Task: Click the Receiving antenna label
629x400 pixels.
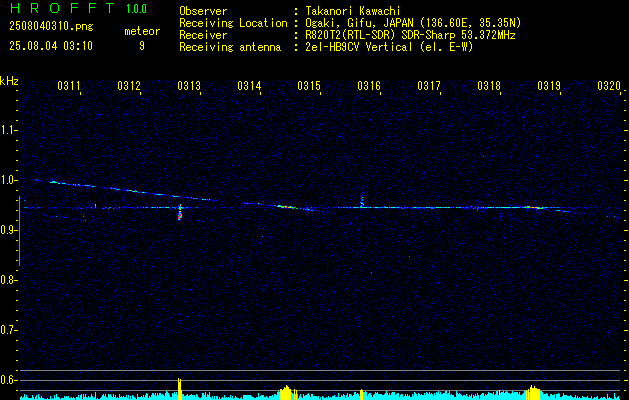Action: (x=230, y=47)
